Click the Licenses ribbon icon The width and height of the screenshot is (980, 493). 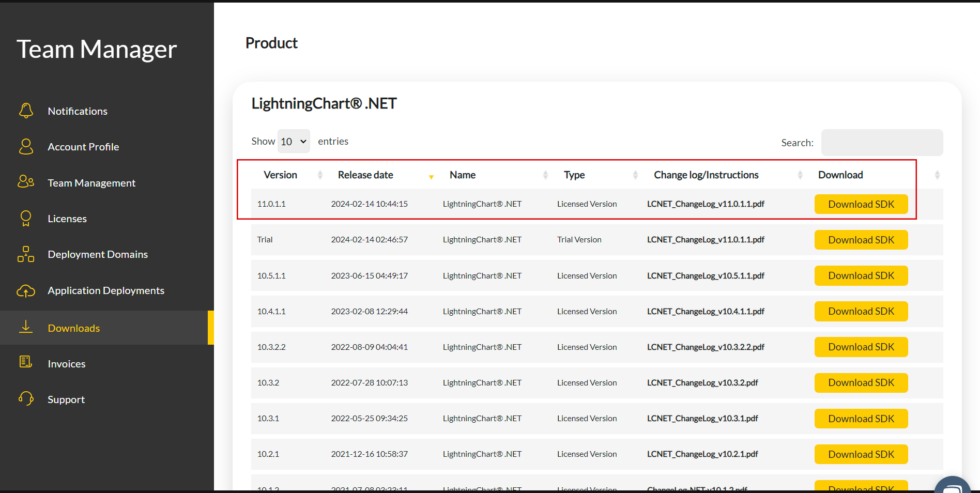(x=26, y=218)
